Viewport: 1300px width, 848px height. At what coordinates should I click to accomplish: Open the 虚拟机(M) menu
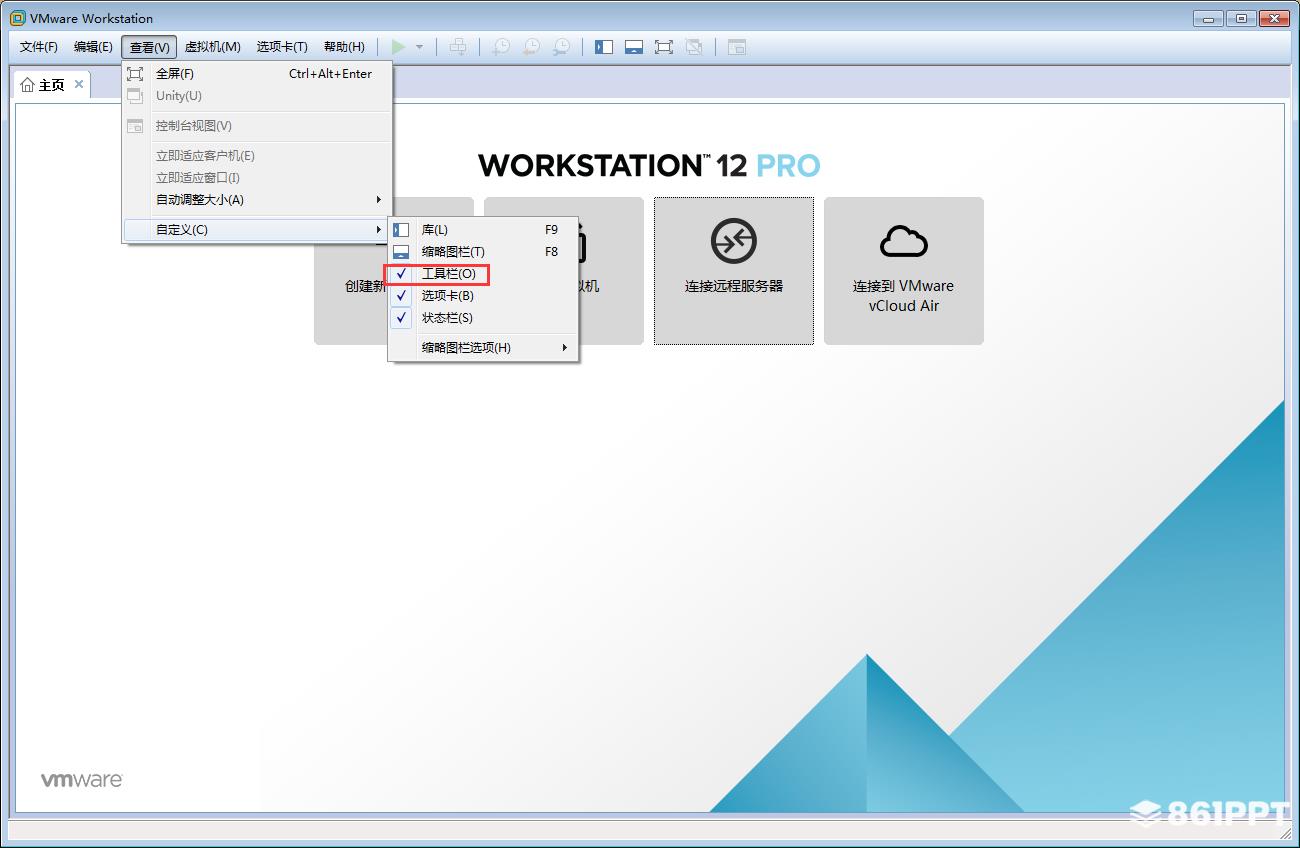click(213, 47)
